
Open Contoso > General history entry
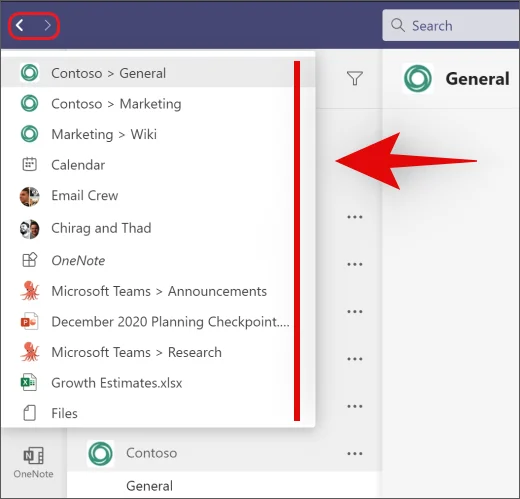(x=158, y=73)
